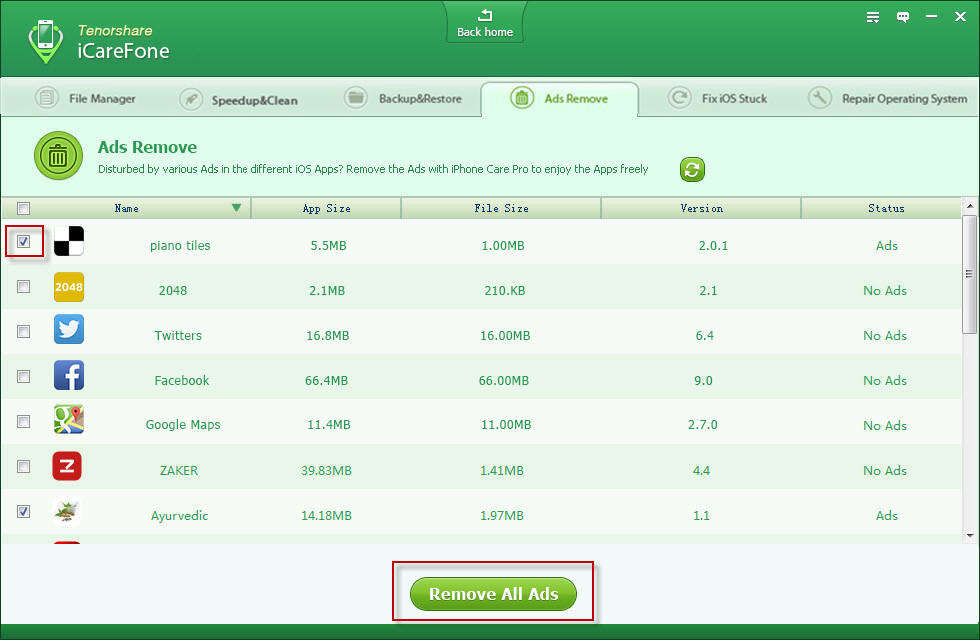The height and width of the screenshot is (640, 980).
Task: Click the vertical scrollbar thumb
Action: click(969, 274)
